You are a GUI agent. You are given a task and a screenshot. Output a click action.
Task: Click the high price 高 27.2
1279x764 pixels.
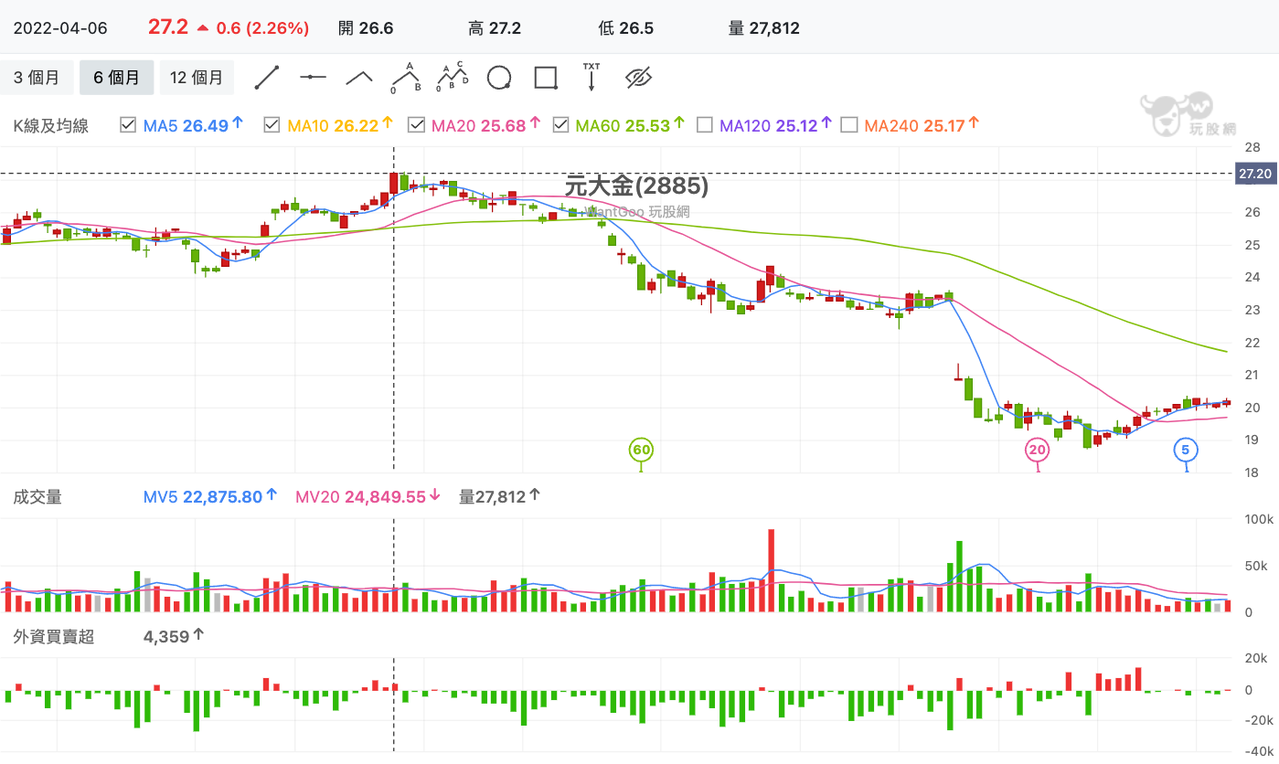tap(494, 28)
